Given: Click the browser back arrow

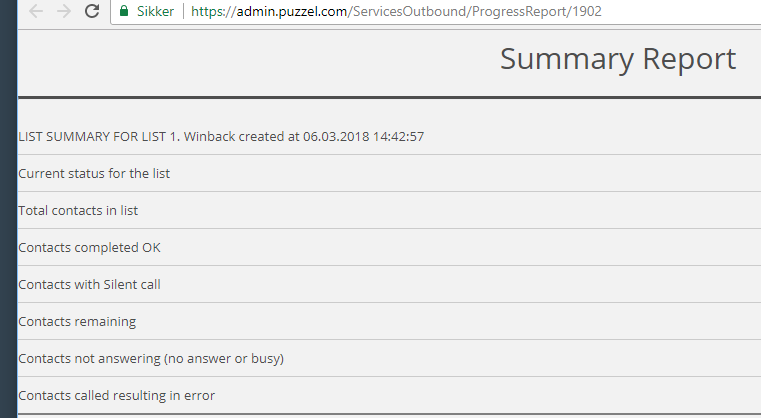Looking at the screenshot, I should [36, 12].
